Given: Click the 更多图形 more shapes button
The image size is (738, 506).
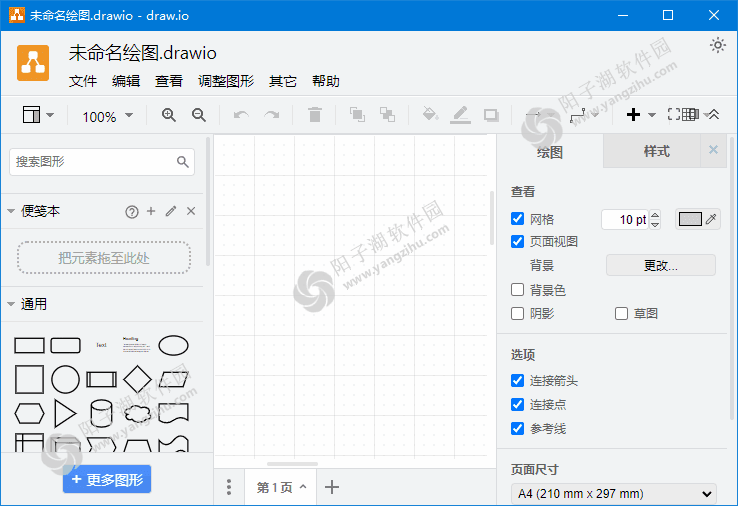Looking at the screenshot, I should (107, 479).
